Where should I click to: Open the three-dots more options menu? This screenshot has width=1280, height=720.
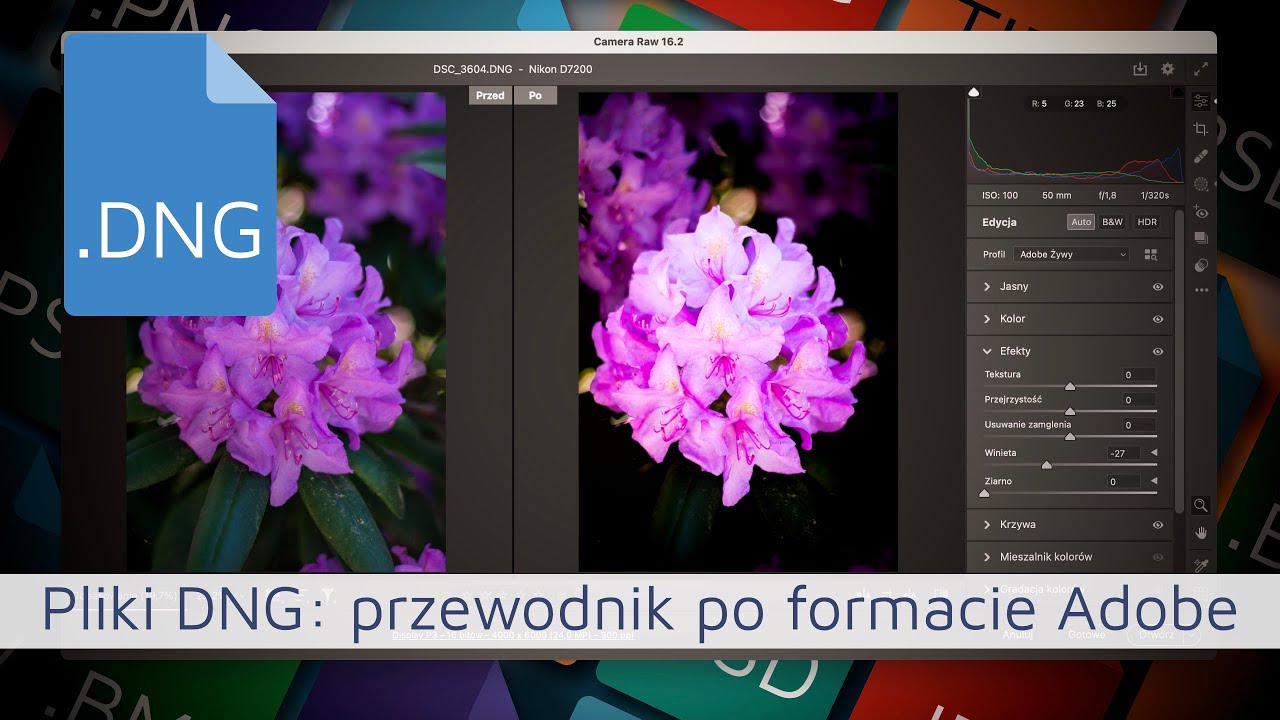tap(1201, 290)
